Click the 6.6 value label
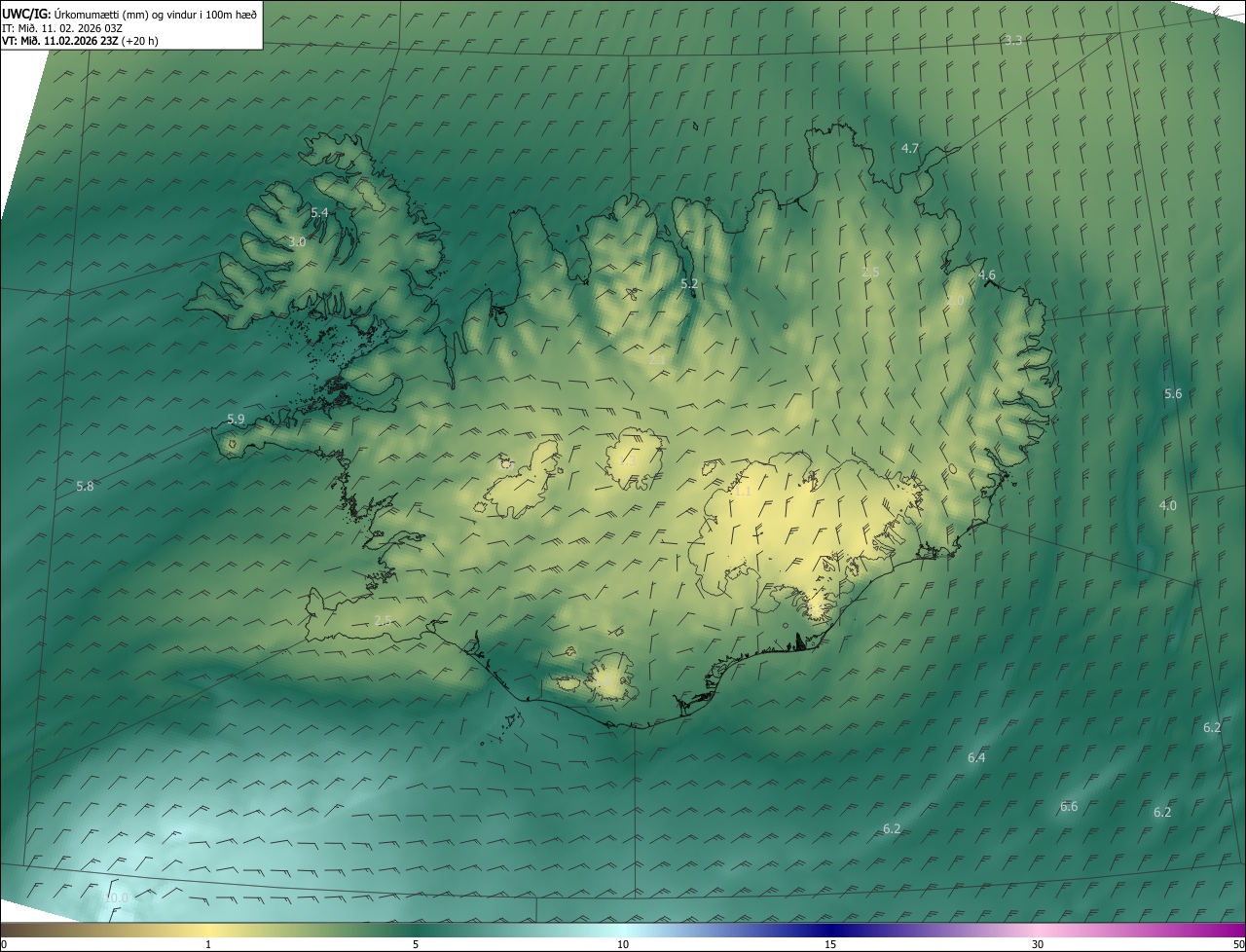Screen dimensions: 1246x952 [x=1069, y=807]
